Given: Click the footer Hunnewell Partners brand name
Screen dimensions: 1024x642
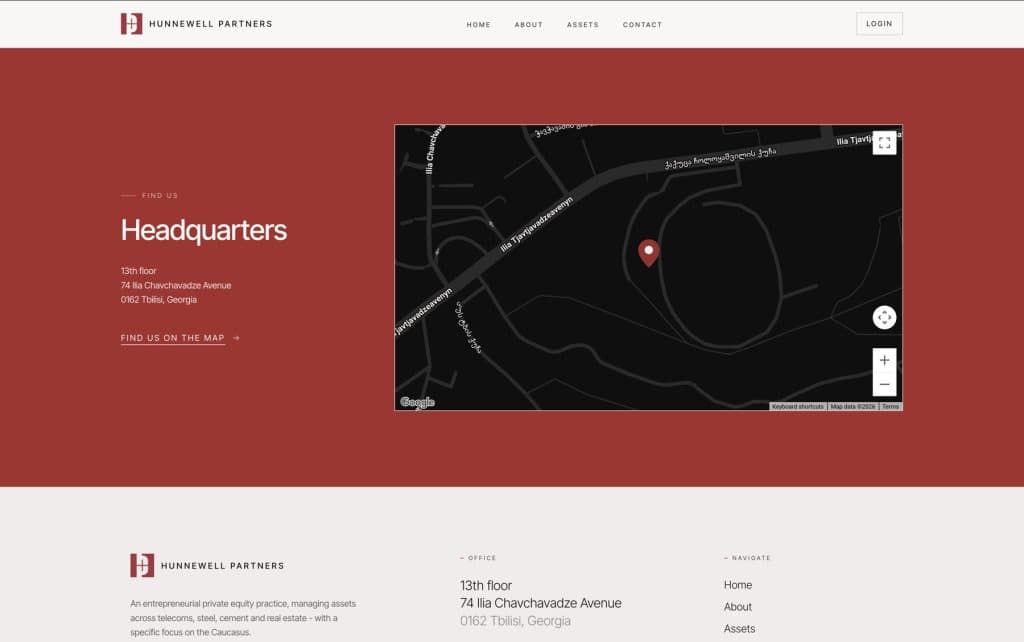Looking at the screenshot, I should (223, 566).
